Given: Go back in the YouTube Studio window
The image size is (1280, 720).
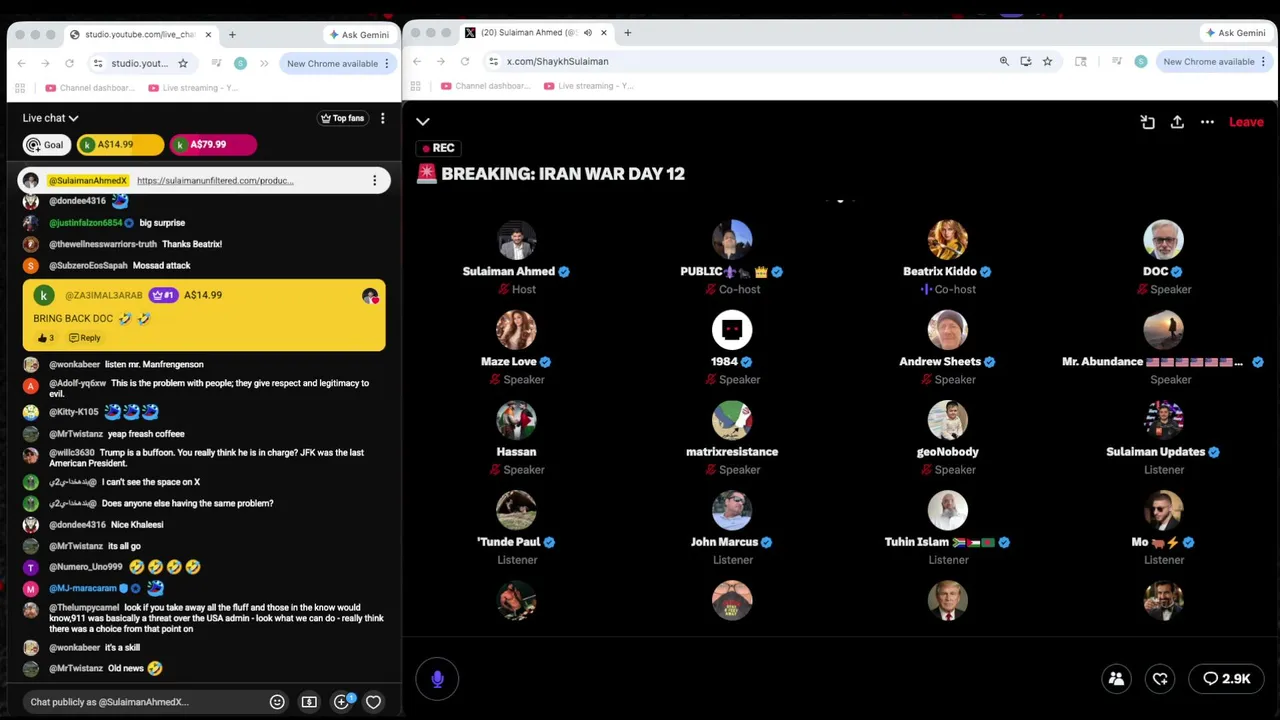Looking at the screenshot, I should click(x=21, y=63).
